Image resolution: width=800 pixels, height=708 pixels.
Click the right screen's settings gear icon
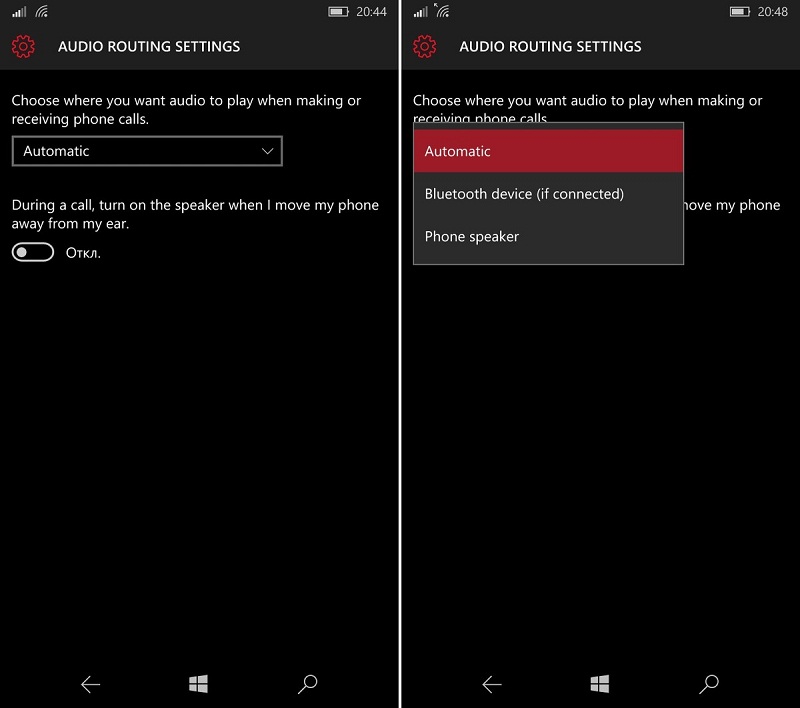(426, 47)
